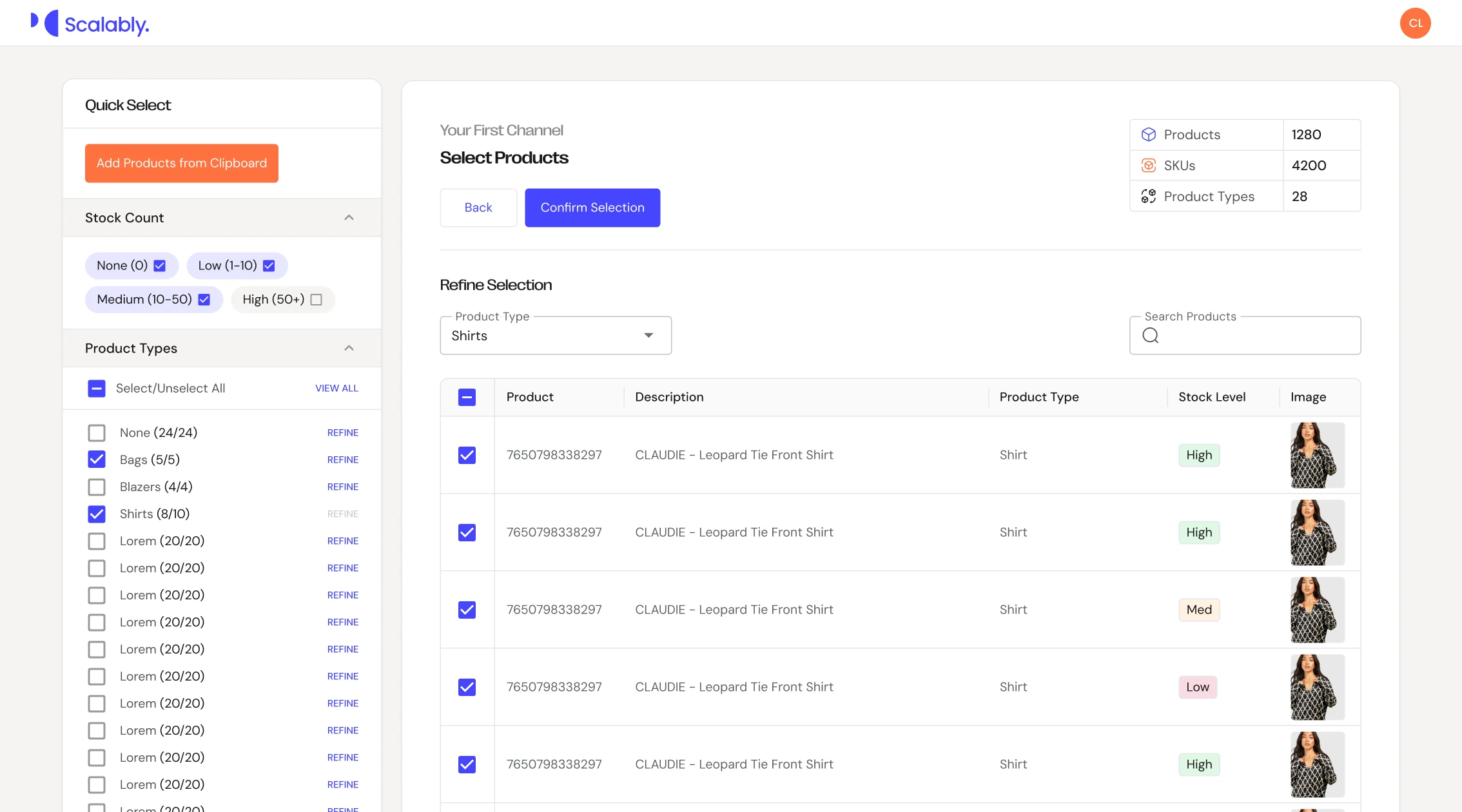This screenshot has width=1462, height=812.
Task: Check the Blazers (4/4) checkbox
Action: point(97,487)
